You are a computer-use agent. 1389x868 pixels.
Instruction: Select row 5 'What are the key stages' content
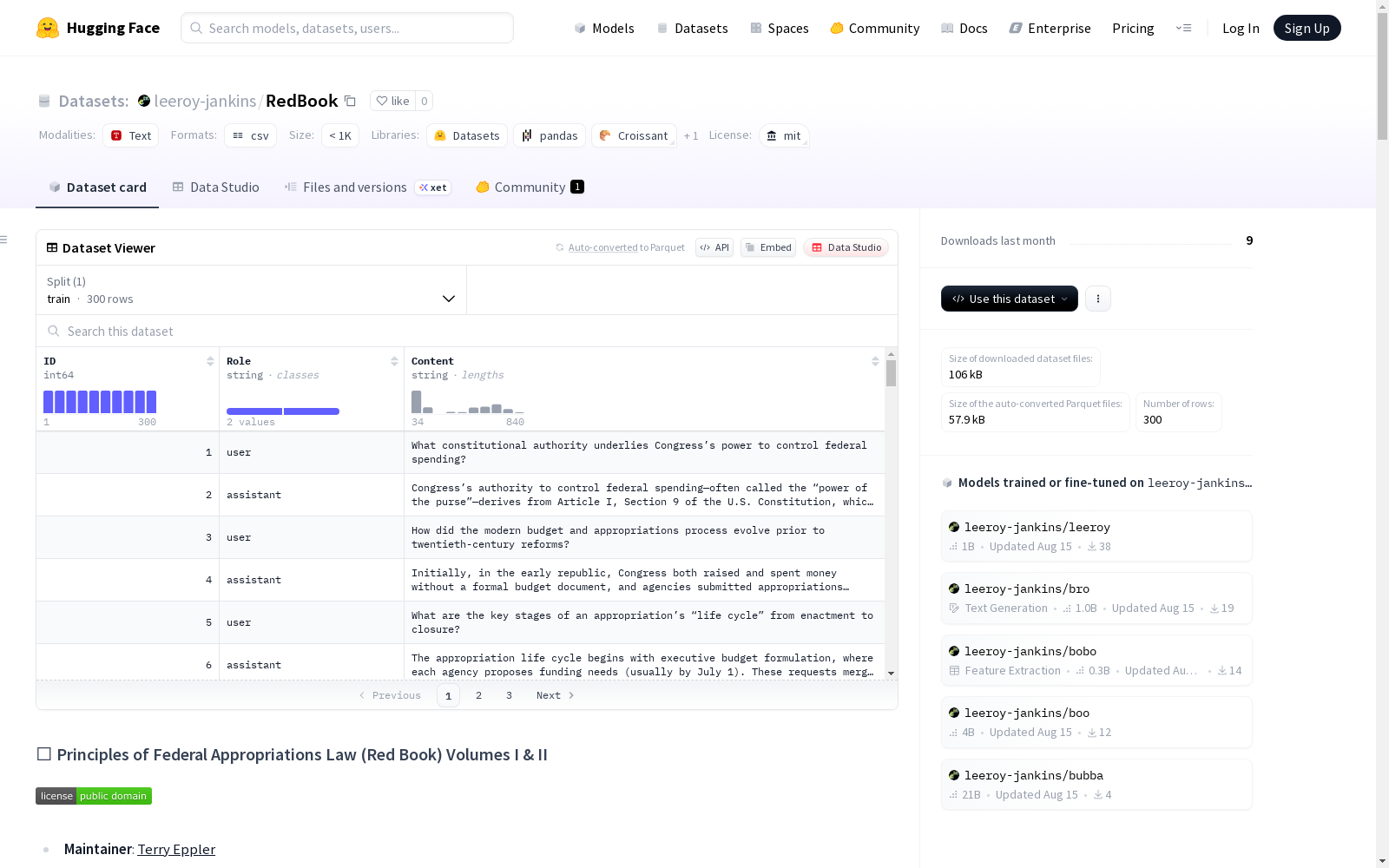[x=642, y=622]
